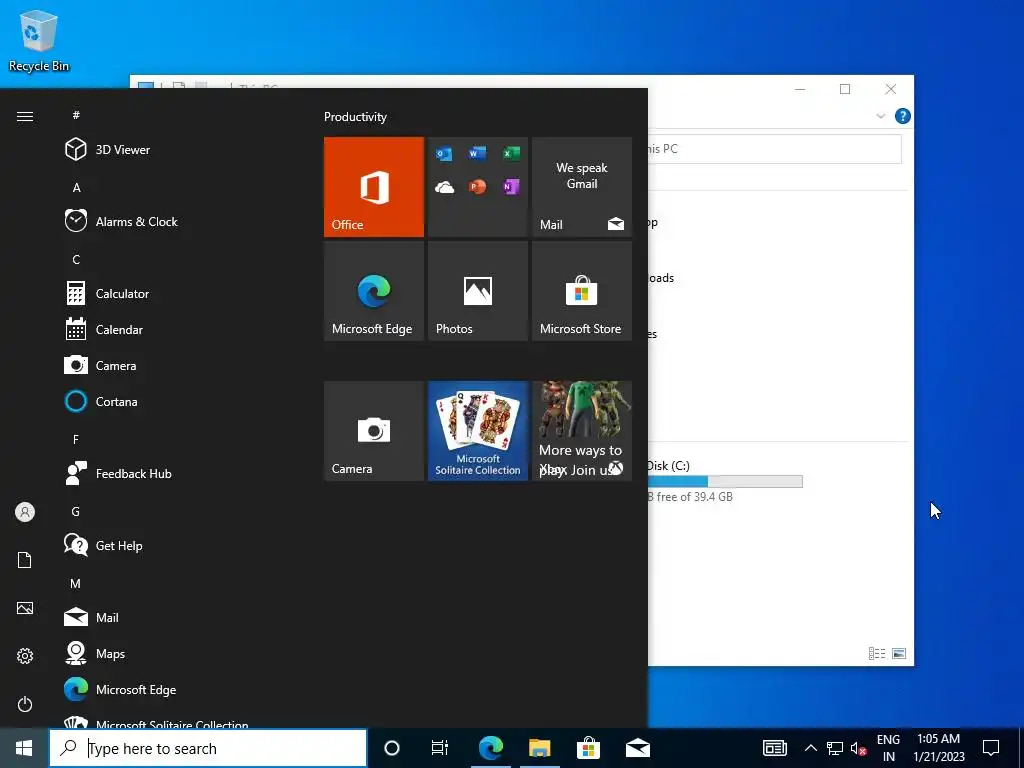Open the Camera tile
This screenshot has height=768, width=1024.
tap(374, 431)
